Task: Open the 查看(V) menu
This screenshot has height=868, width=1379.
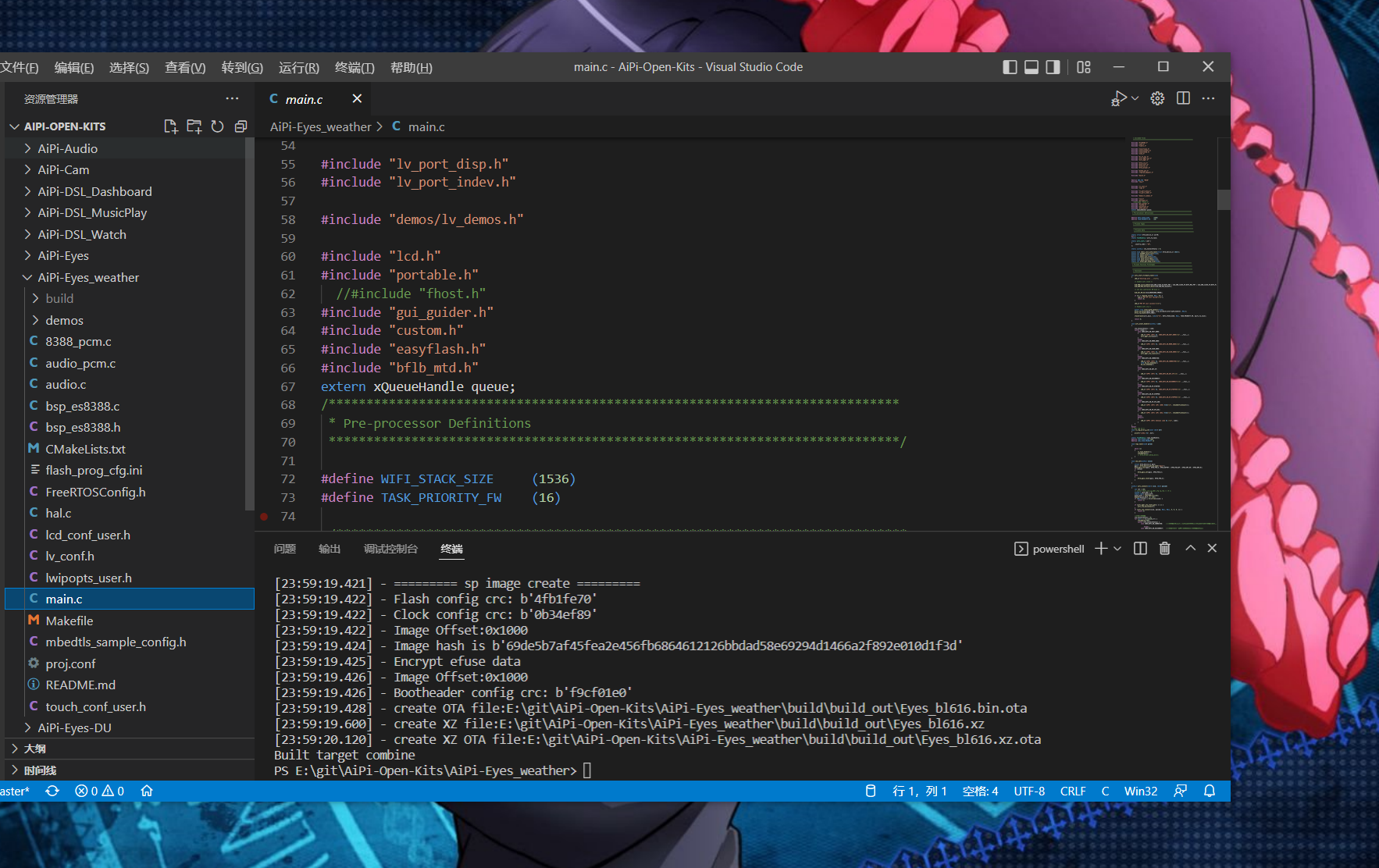Action: tap(185, 68)
